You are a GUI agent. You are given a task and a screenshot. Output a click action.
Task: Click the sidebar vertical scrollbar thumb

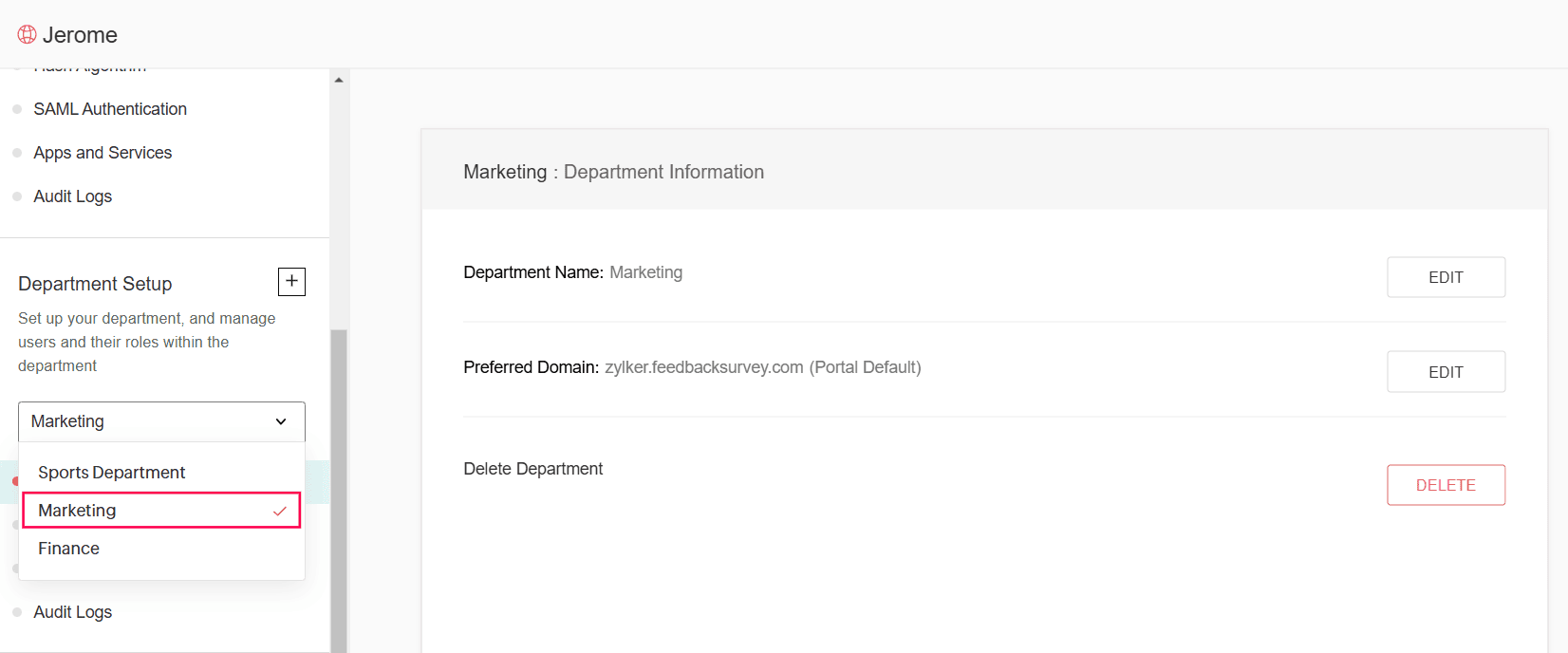[339, 489]
